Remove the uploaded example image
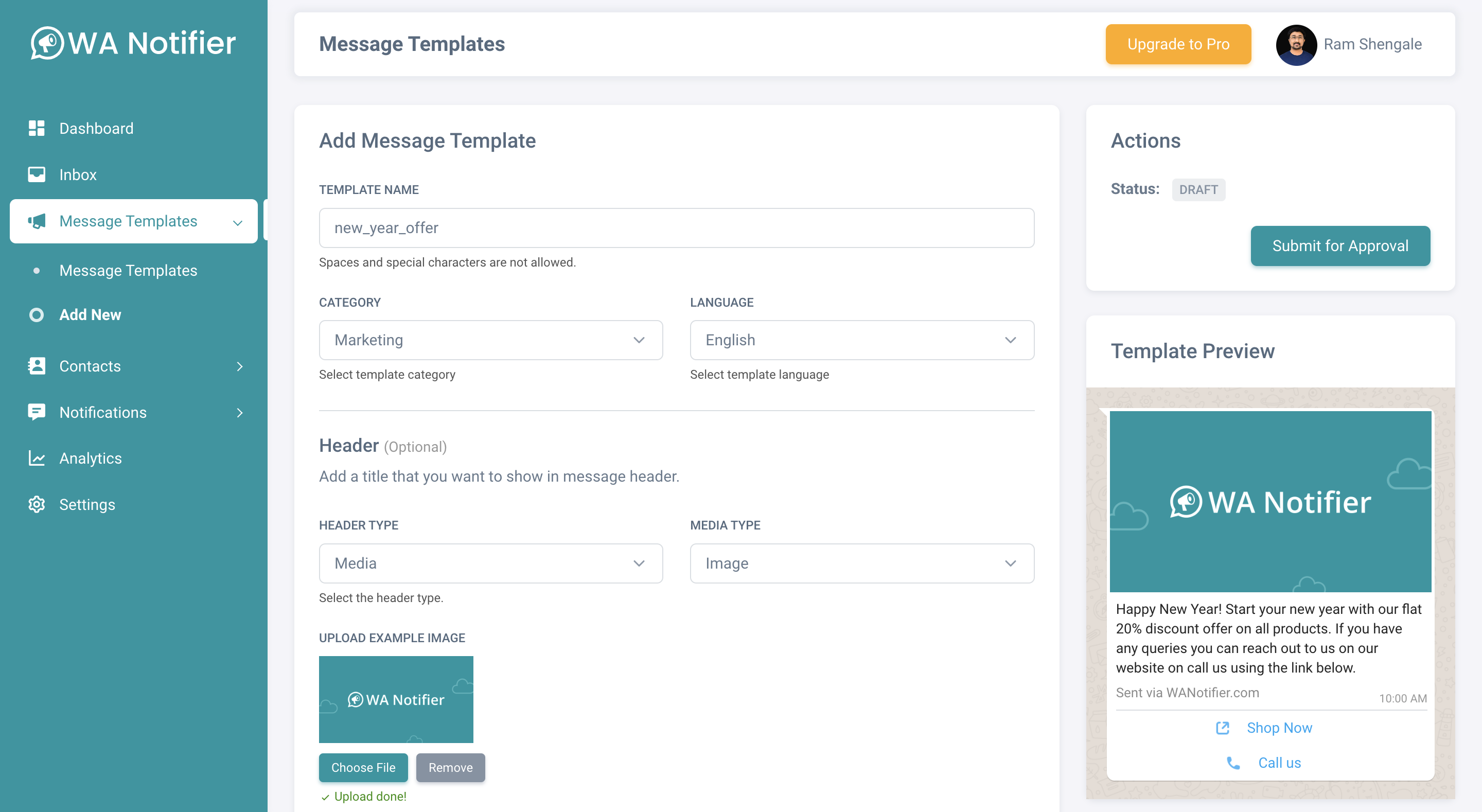 pyautogui.click(x=450, y=768)
